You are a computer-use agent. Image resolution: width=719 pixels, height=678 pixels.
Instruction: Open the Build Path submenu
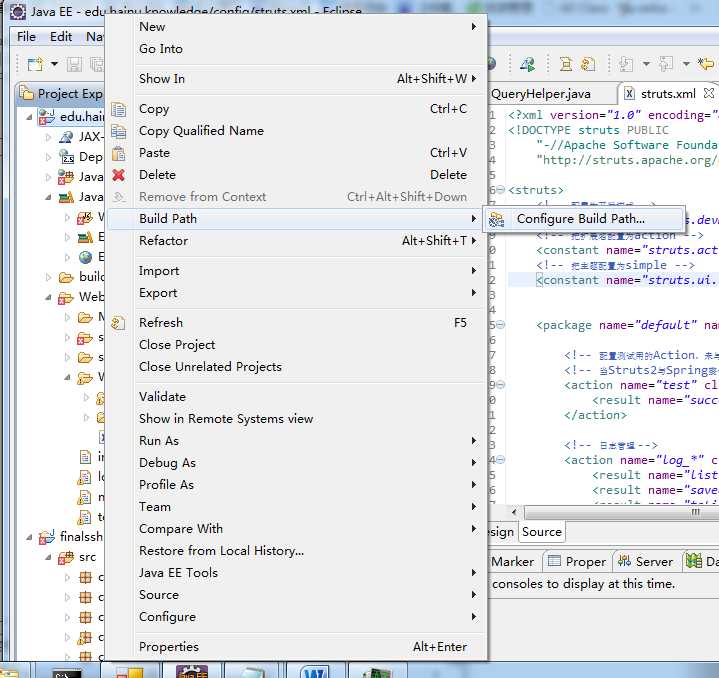296,219
